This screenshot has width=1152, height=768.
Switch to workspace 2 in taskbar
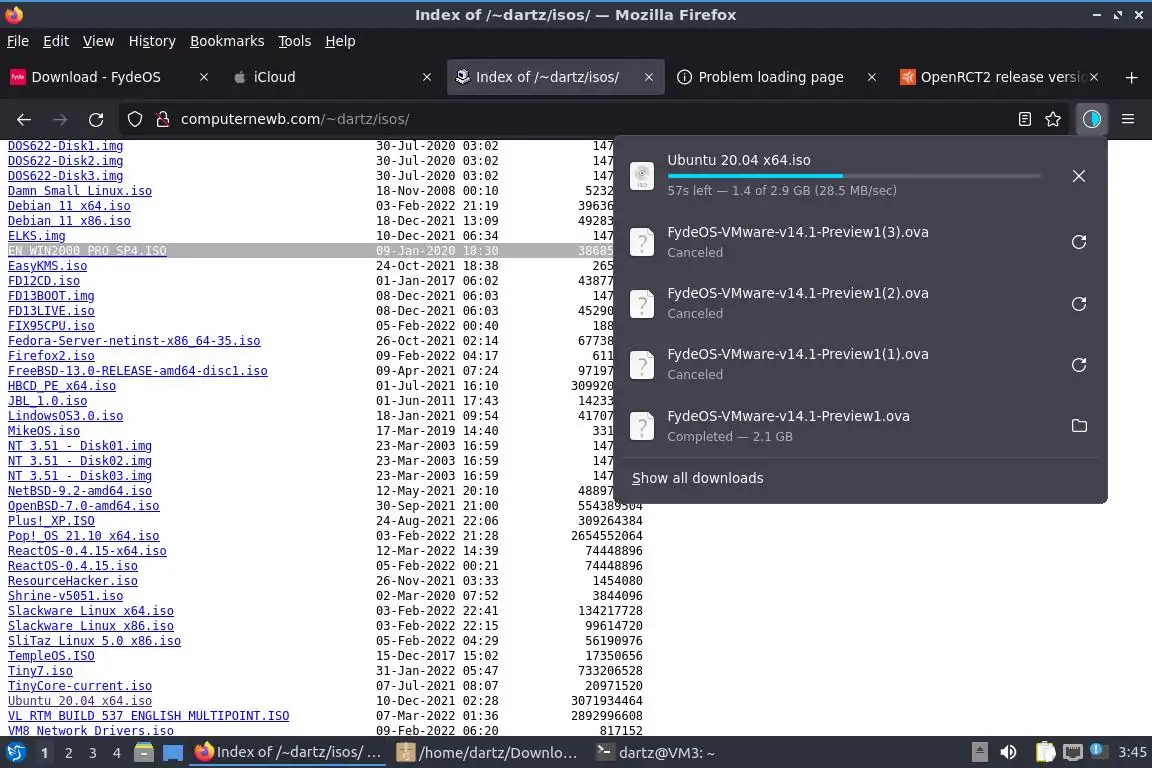pyautogui.click(x=68, y=753)
